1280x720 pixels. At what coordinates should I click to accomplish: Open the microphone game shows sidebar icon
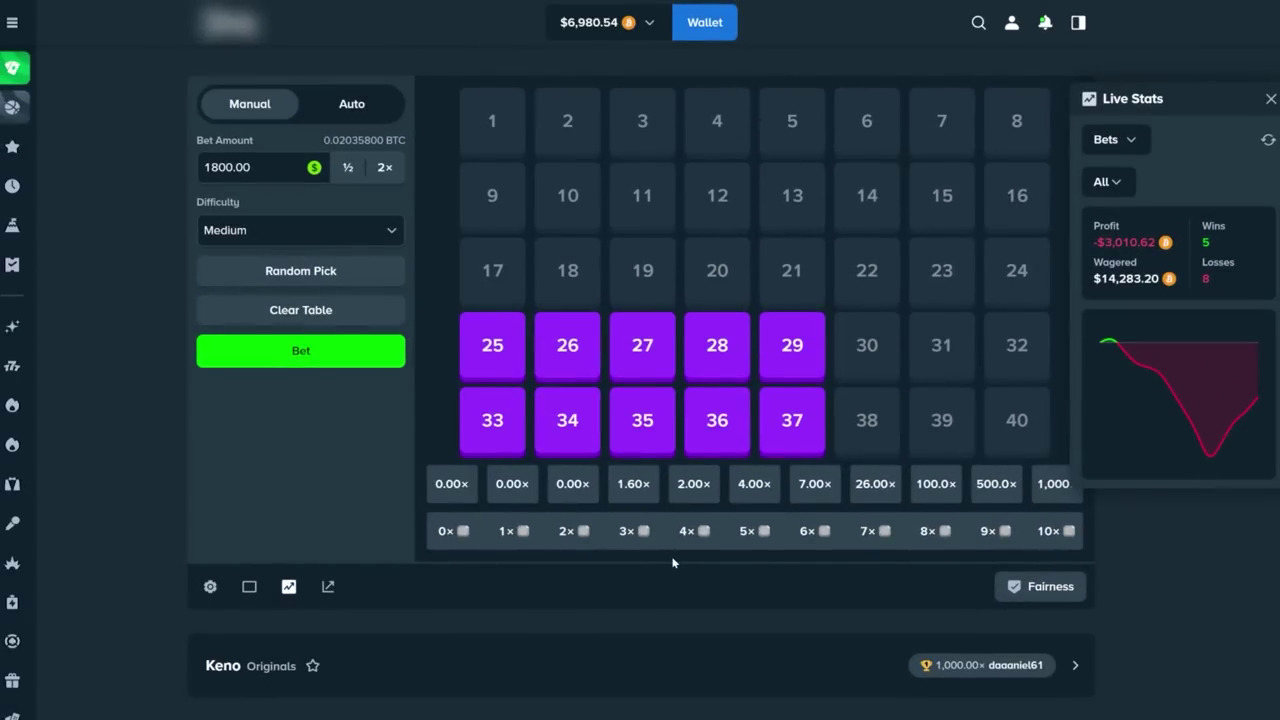point(12,523)
